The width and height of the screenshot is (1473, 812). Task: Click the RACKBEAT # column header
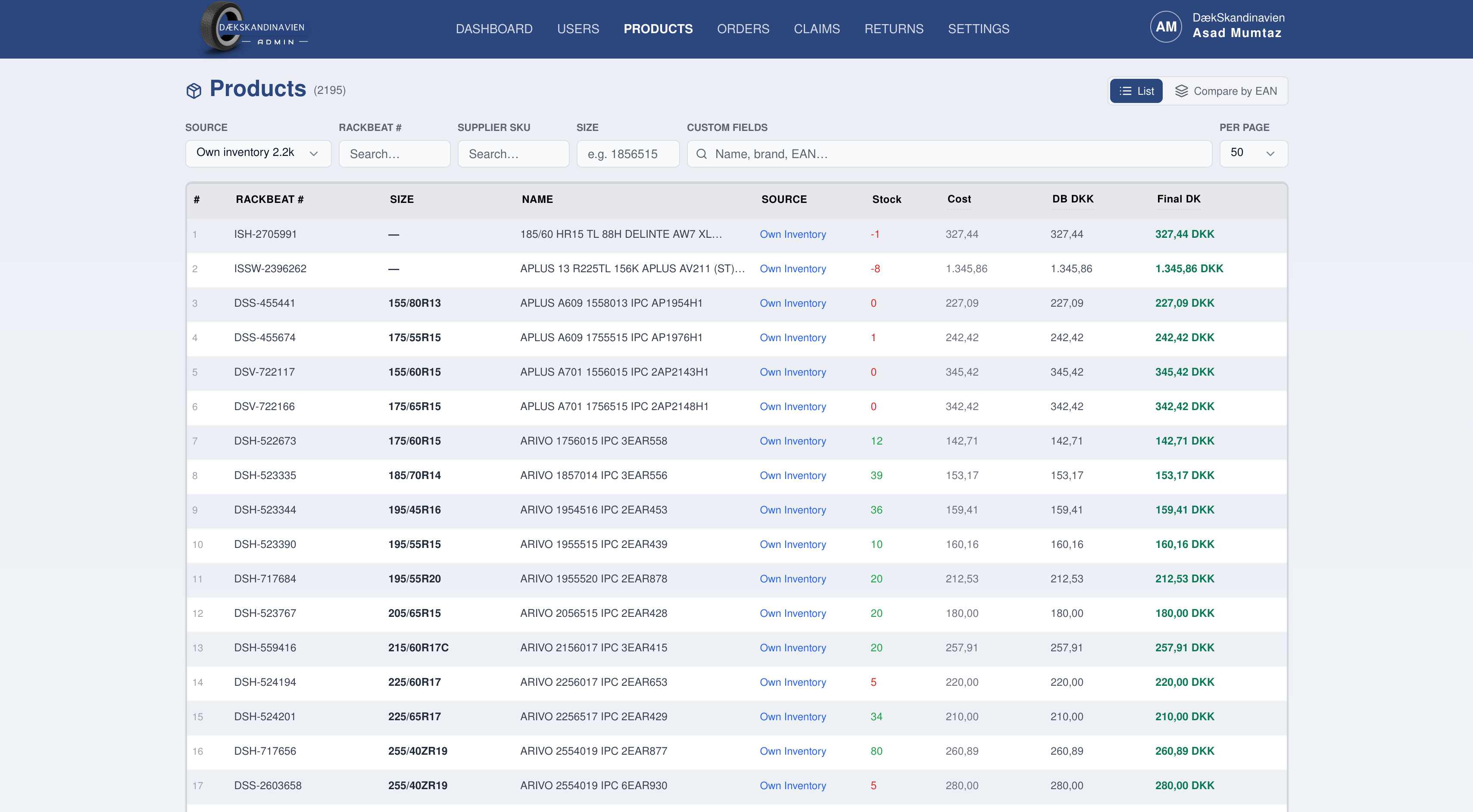coord(269,199)
